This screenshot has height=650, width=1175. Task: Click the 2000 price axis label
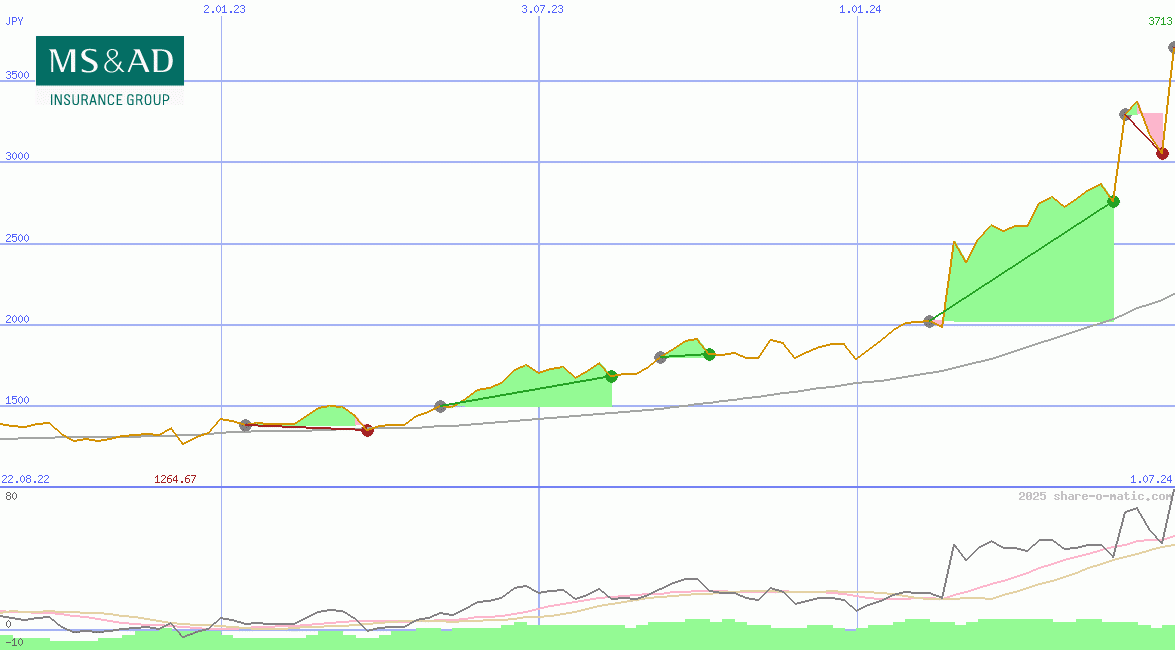click(x=17, y=319)
